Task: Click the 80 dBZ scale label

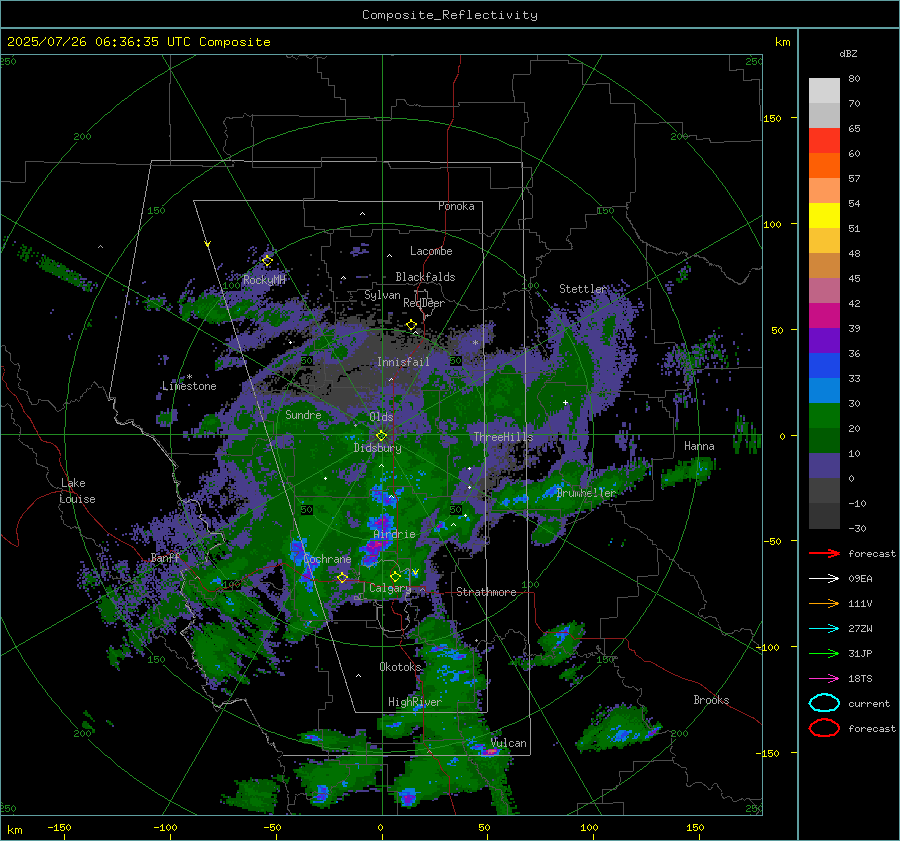Action: [854, 79]
